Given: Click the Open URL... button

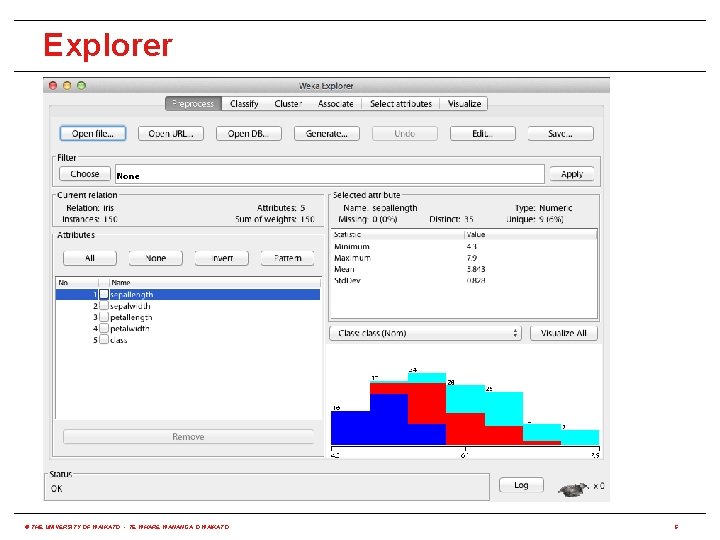Looking at the screenshot, I should tap(171, 134).
